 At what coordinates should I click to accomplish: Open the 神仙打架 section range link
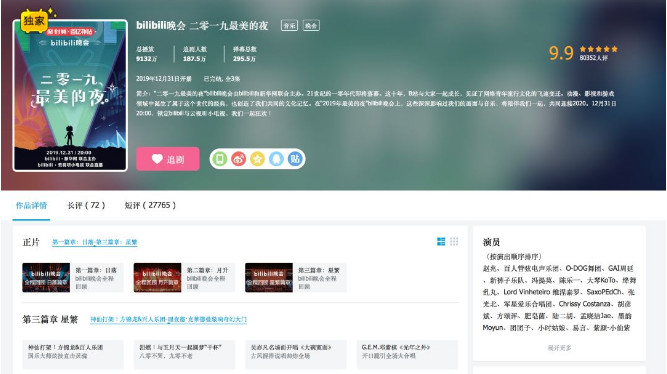pos(168,320)
